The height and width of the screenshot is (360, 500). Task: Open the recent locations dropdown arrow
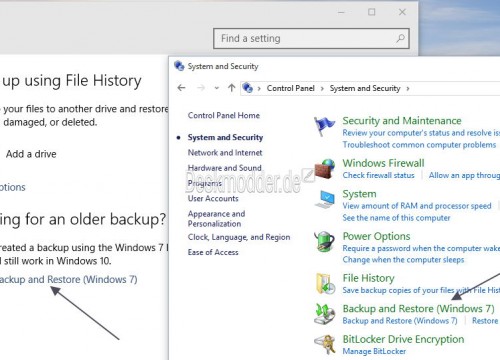(217, 88)
